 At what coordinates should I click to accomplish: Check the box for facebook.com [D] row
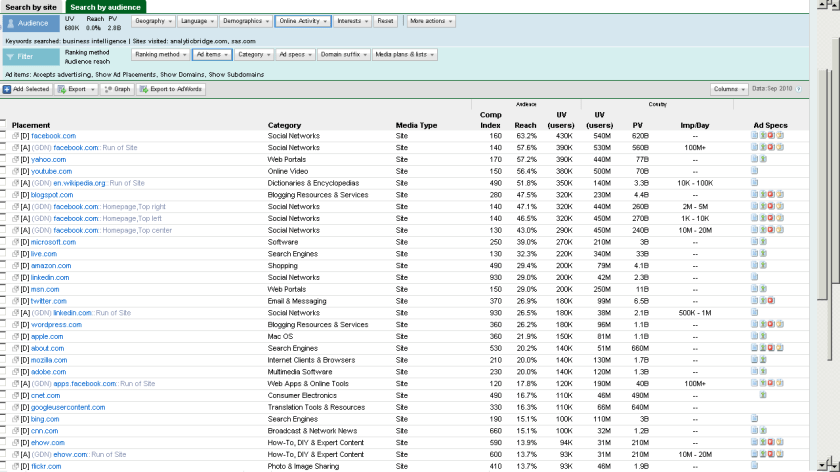pyautogui.click(x=3, y=136)
